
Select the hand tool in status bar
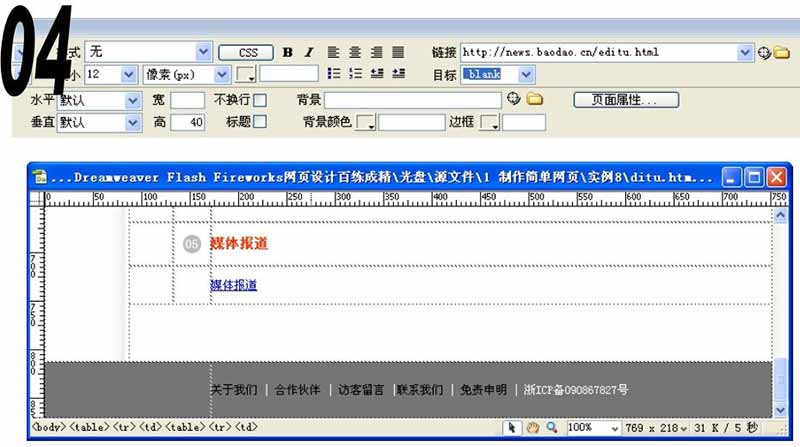point(533,428)
